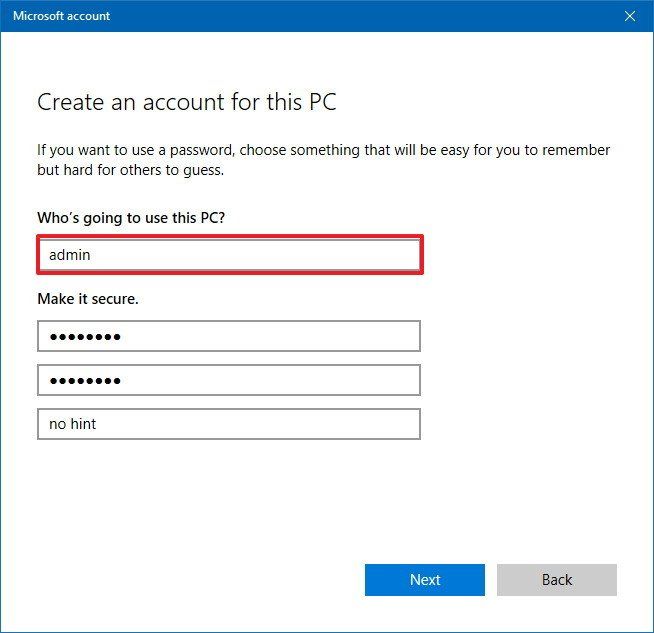Close the Microsoft account dialog
654x633 pixels.
(630, 16)
